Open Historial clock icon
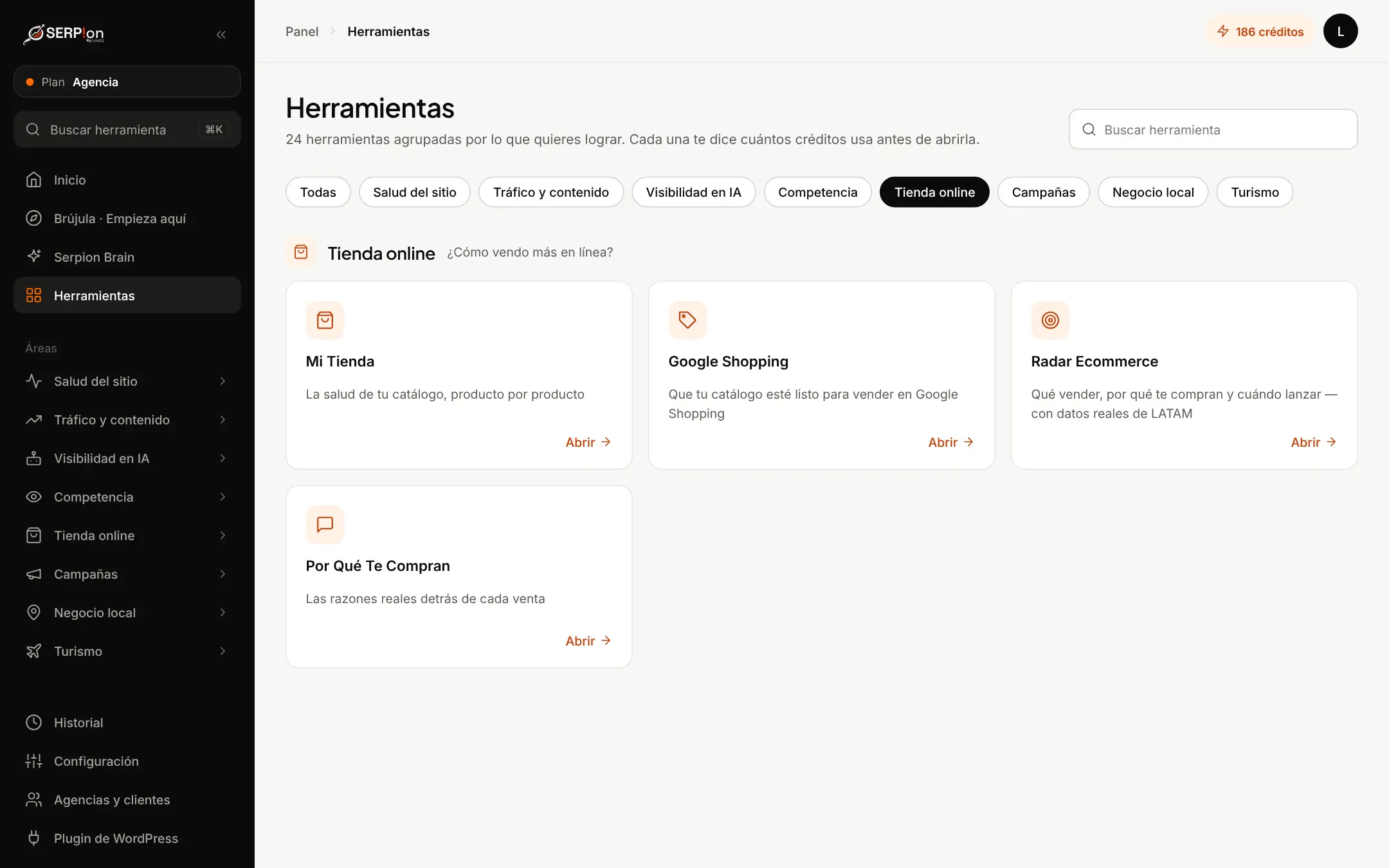1389x868 pixels. point(33,723)
